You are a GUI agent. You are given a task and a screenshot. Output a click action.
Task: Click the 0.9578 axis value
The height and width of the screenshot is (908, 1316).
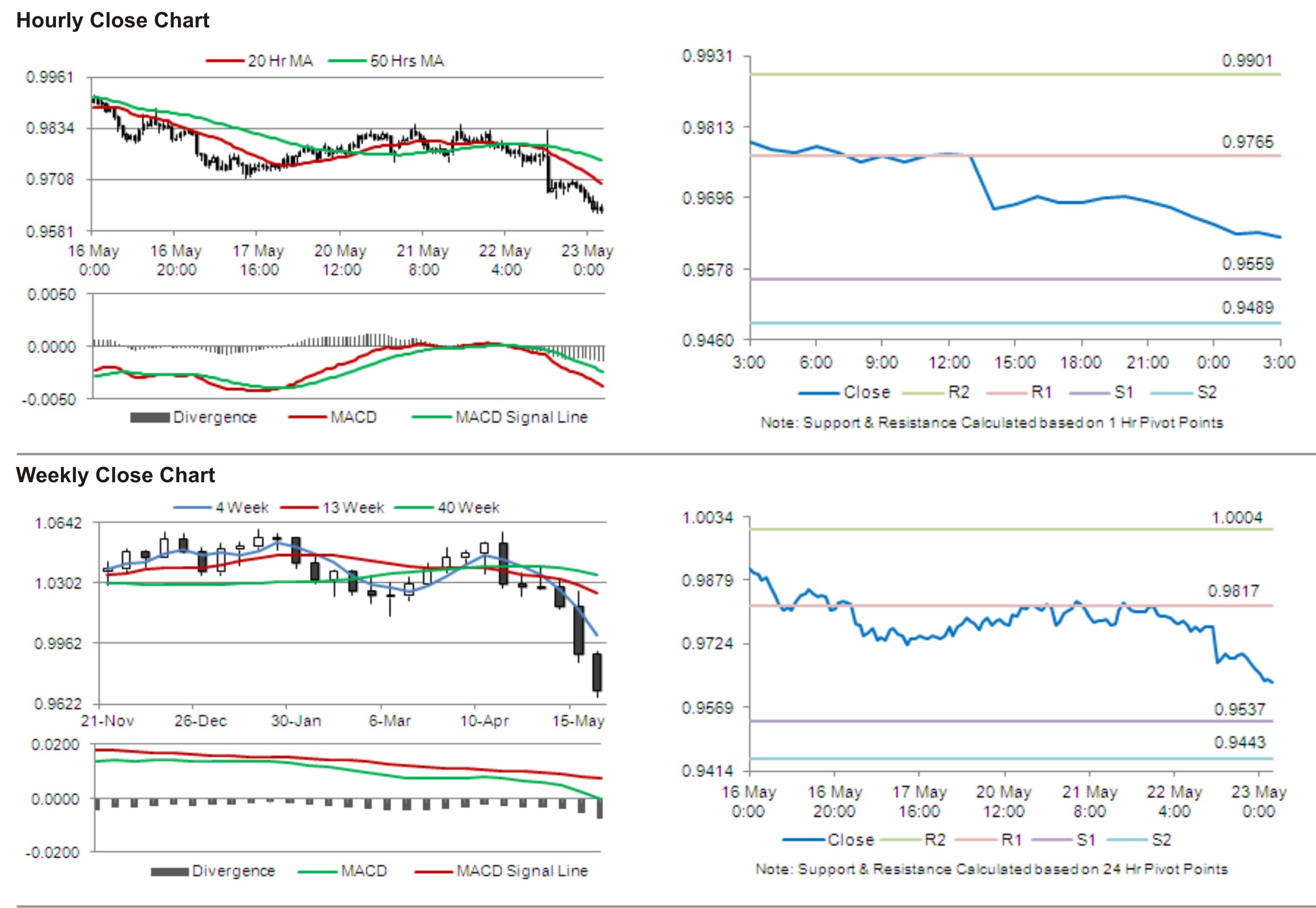(x=708, y=269)
